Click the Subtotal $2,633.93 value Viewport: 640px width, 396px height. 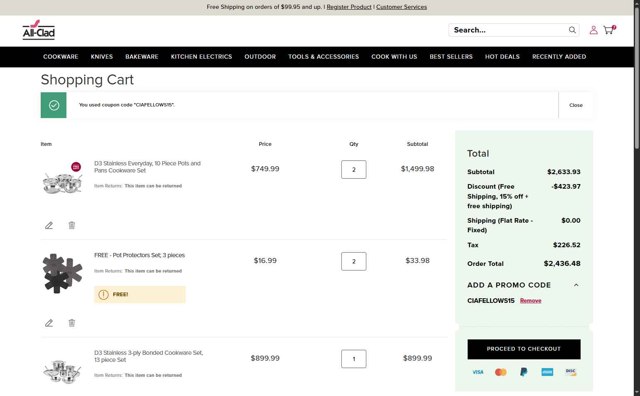(x=564, y=172)
